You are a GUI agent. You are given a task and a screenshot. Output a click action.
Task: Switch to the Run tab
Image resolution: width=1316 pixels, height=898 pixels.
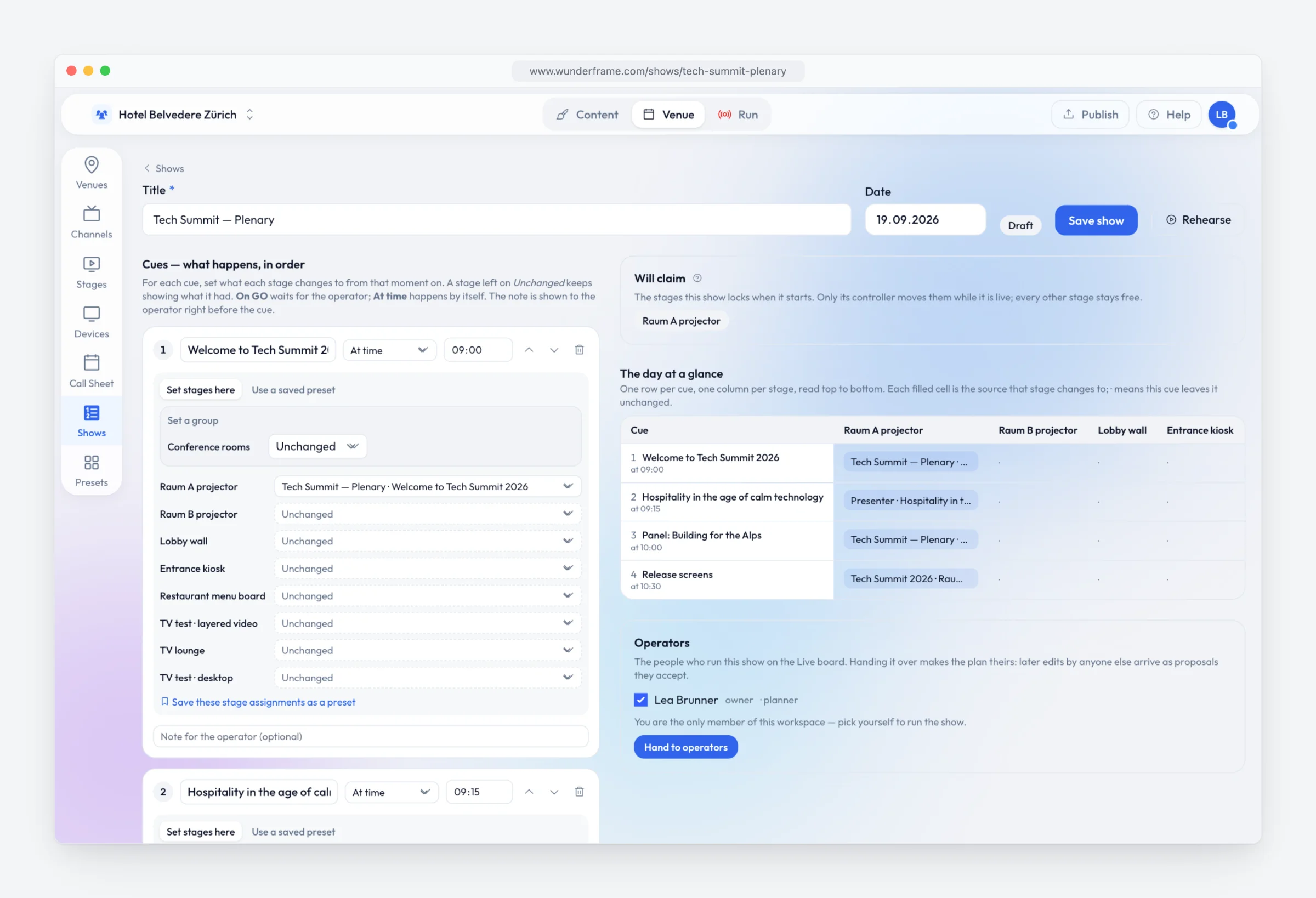[x=738, y=115]
